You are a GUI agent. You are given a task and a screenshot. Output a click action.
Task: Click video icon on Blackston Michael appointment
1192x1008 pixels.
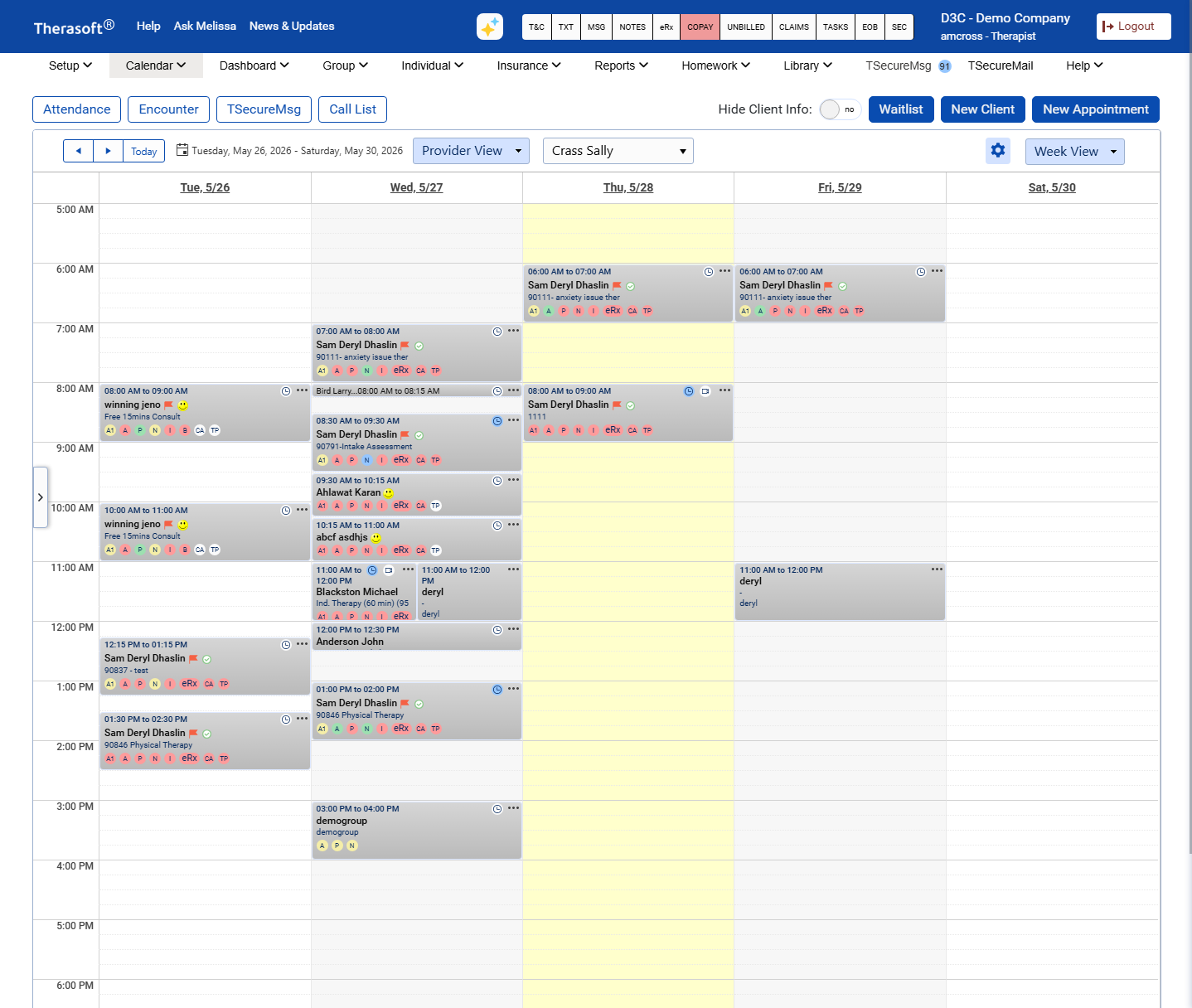tap(389, 570)
